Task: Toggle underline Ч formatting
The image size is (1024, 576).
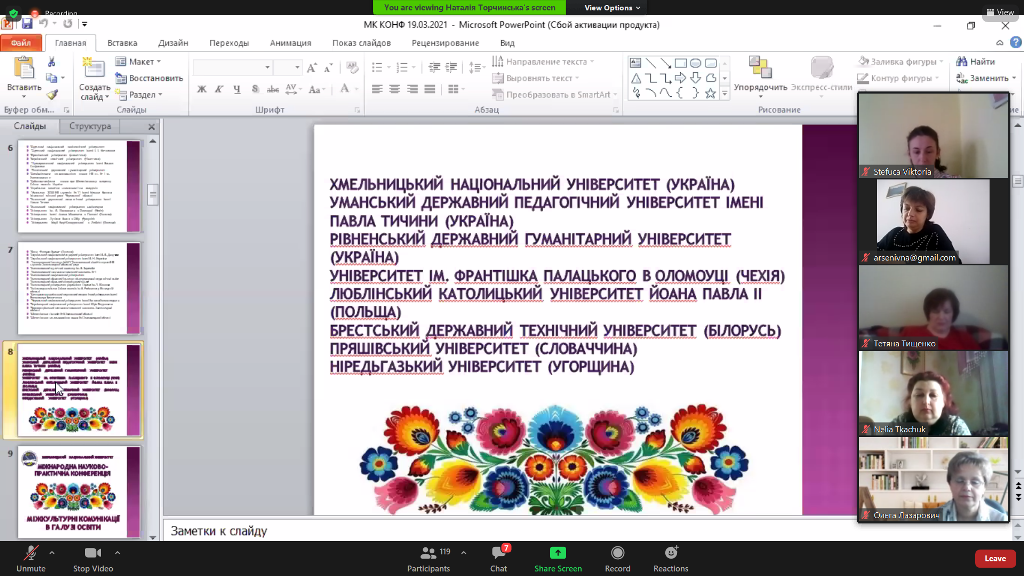Action: pos(237,89)
